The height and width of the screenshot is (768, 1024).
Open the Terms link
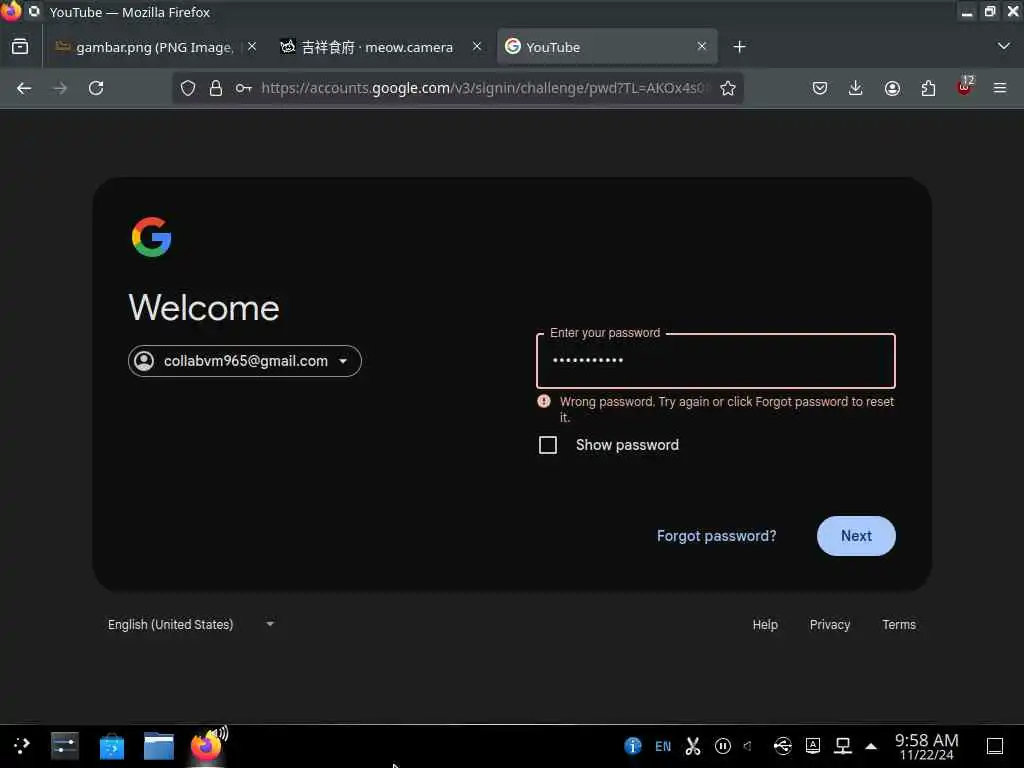[899, 625]
